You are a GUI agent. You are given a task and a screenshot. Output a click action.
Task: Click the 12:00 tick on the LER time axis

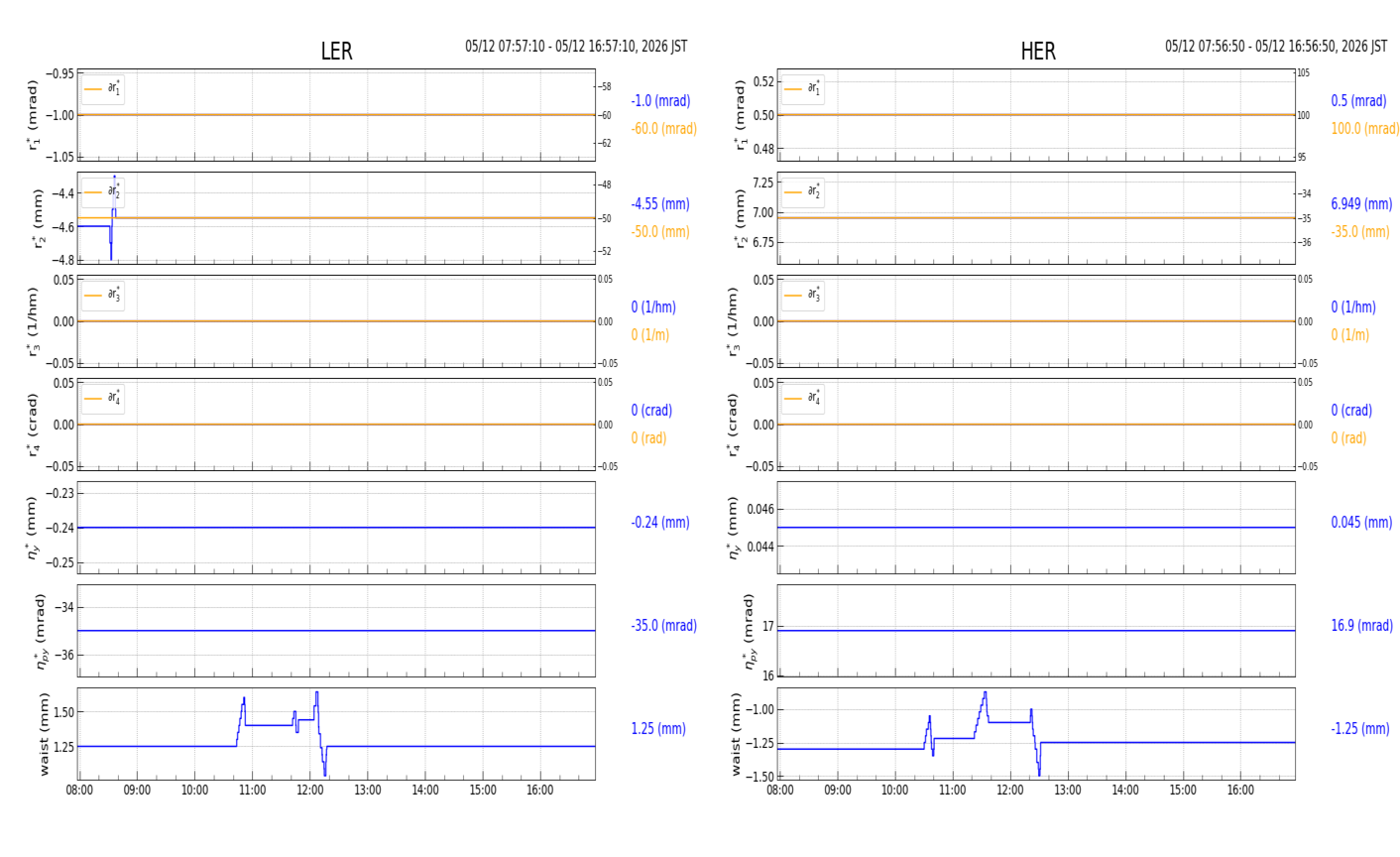[309, 791]
